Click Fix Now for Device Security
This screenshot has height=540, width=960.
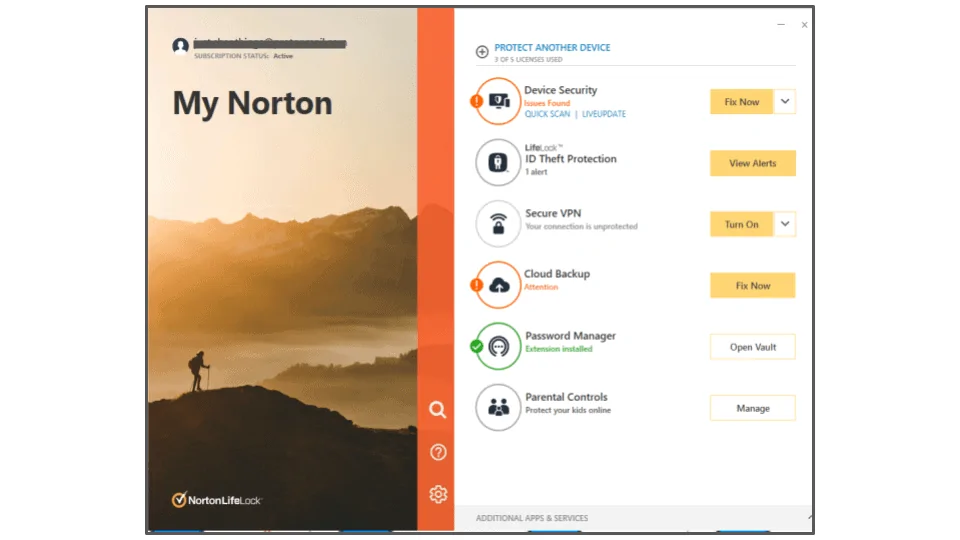[741, 102]
